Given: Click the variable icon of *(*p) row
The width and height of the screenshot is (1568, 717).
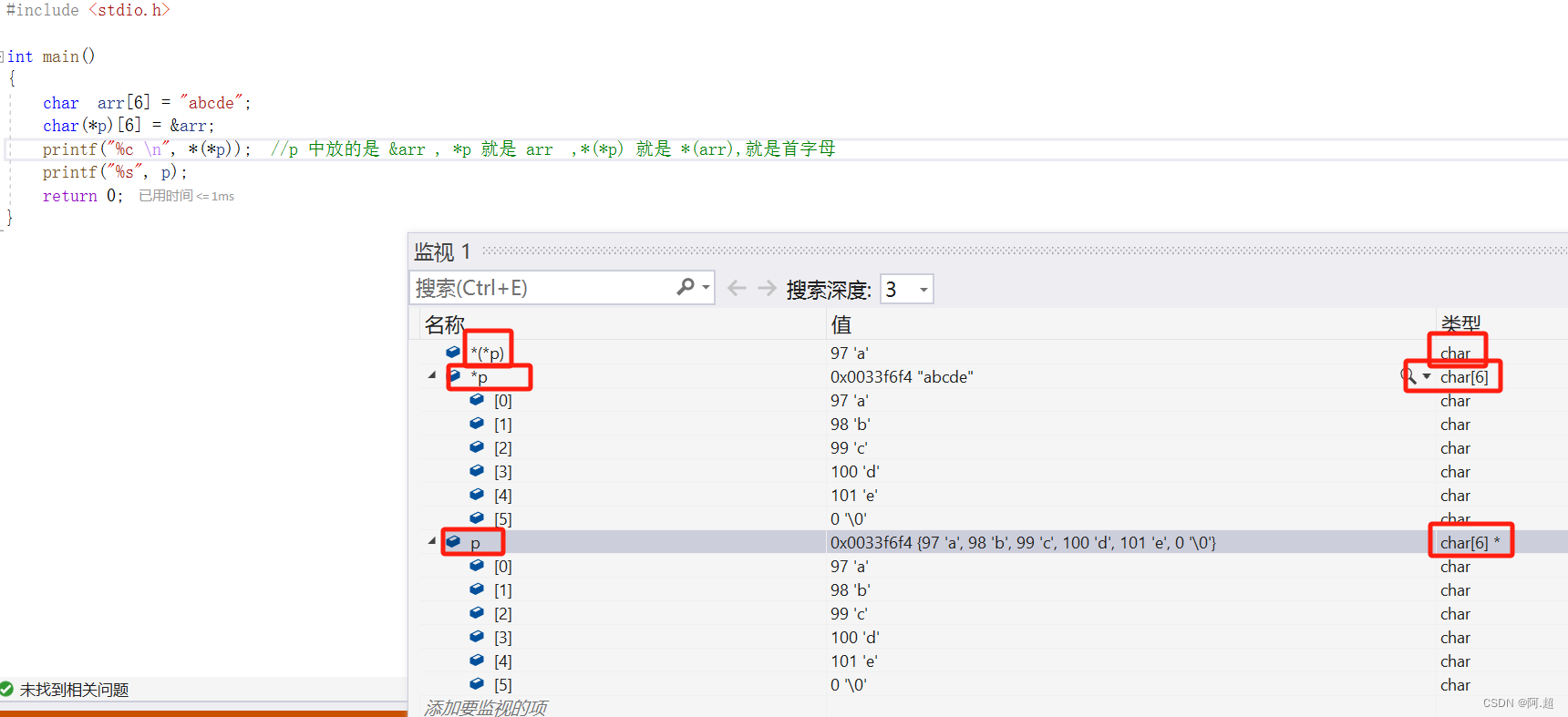Looking at the screenshot, I should point(453,352).
